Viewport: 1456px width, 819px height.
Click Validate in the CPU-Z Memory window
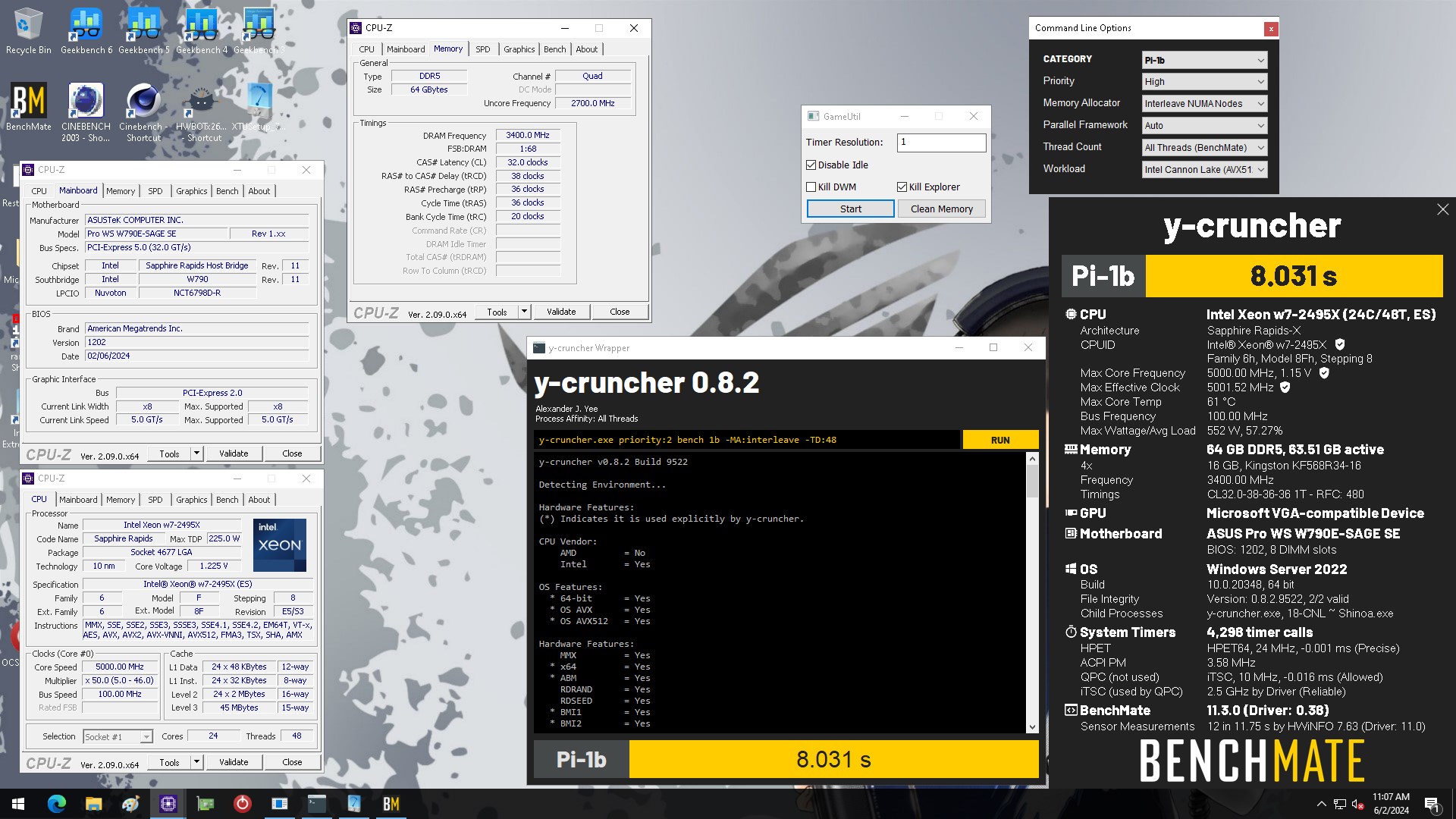tap(561, 312)
